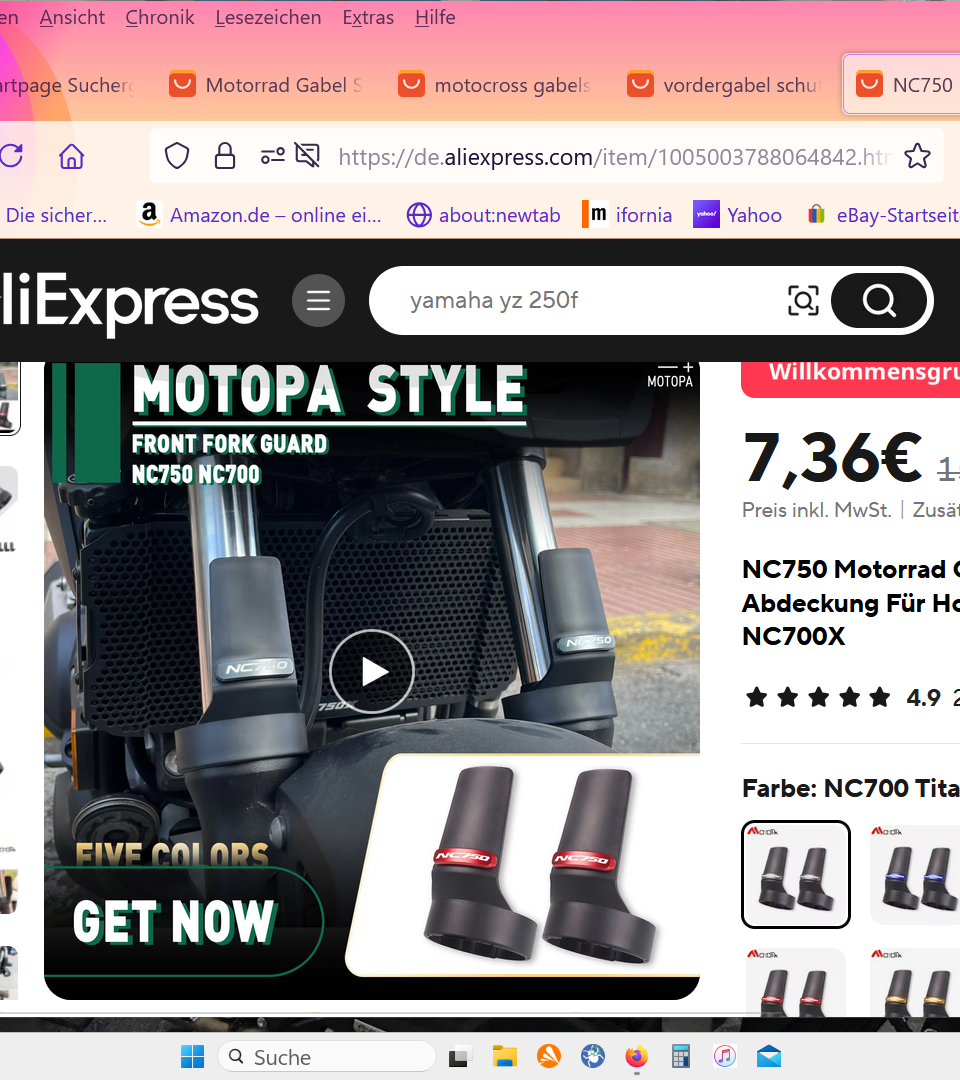The width and height of the screenshot is (960, 1080).
Task: Click the image search camera icon
Action: coord(803,300)
